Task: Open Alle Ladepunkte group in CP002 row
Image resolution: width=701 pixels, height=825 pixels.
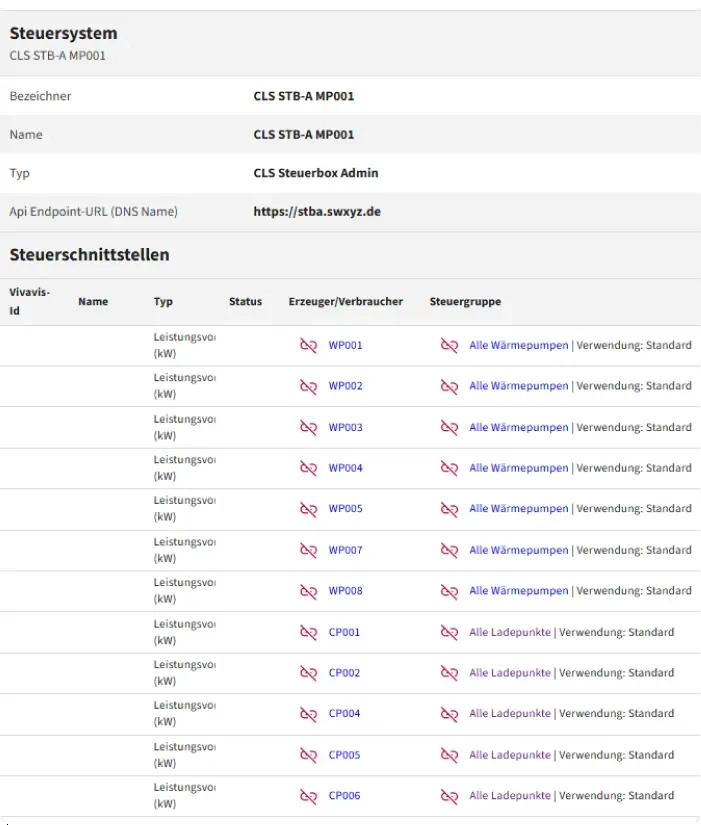Action: click(x=510, y=672)
